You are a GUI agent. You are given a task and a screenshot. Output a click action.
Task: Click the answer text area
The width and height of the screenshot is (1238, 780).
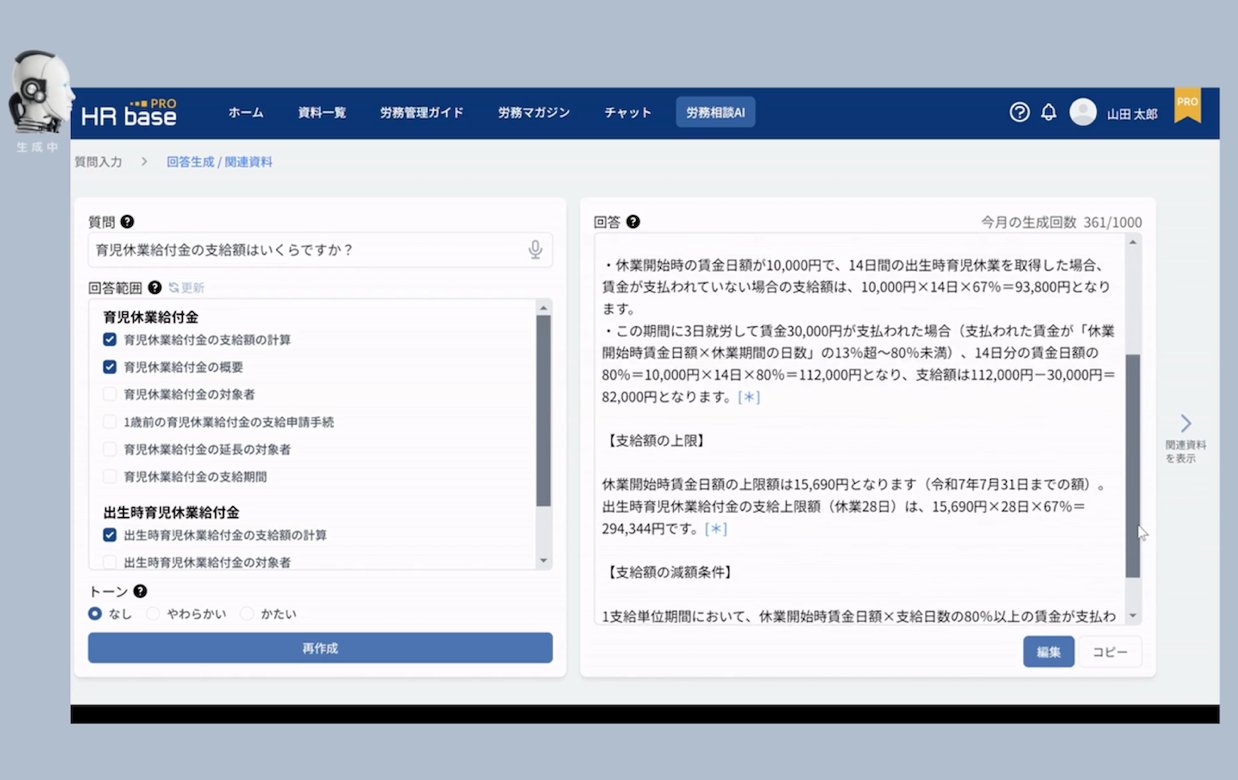[x=860, y=430]
